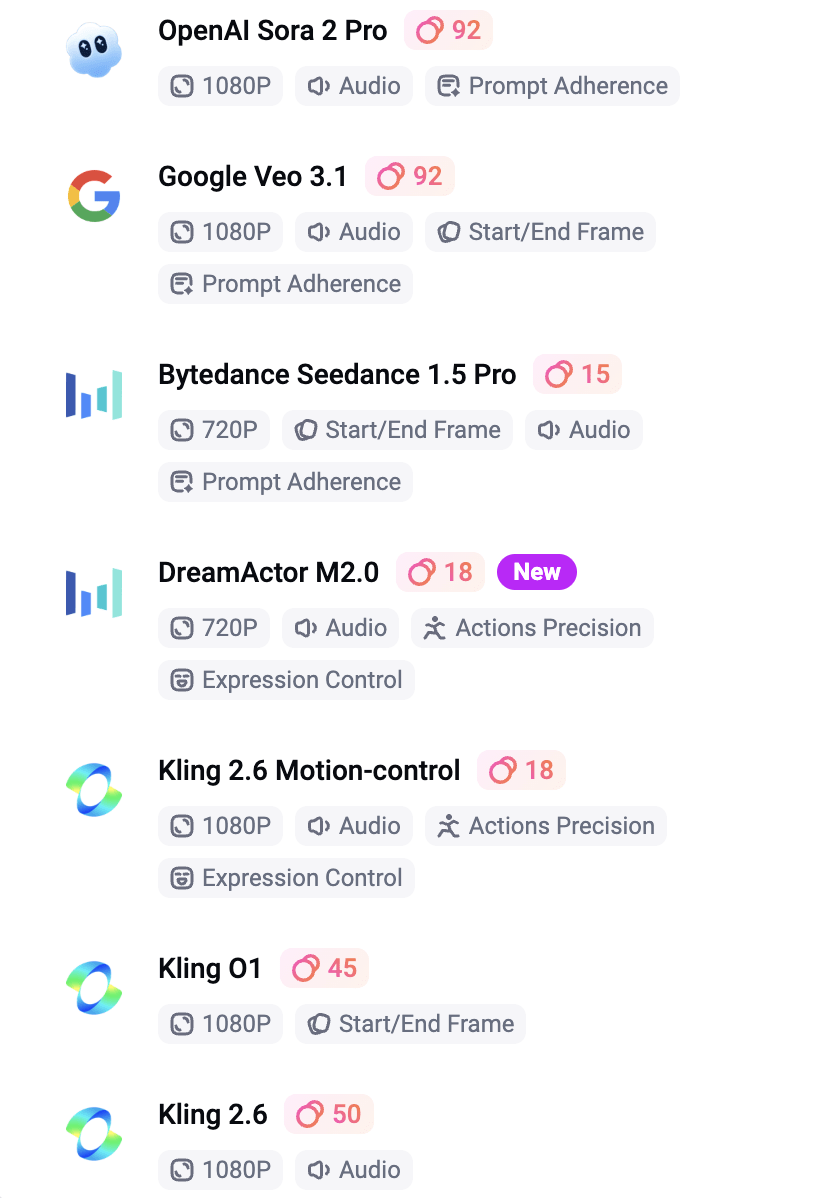Click the New badge on DreamActor M2.0

pos(537,572)
